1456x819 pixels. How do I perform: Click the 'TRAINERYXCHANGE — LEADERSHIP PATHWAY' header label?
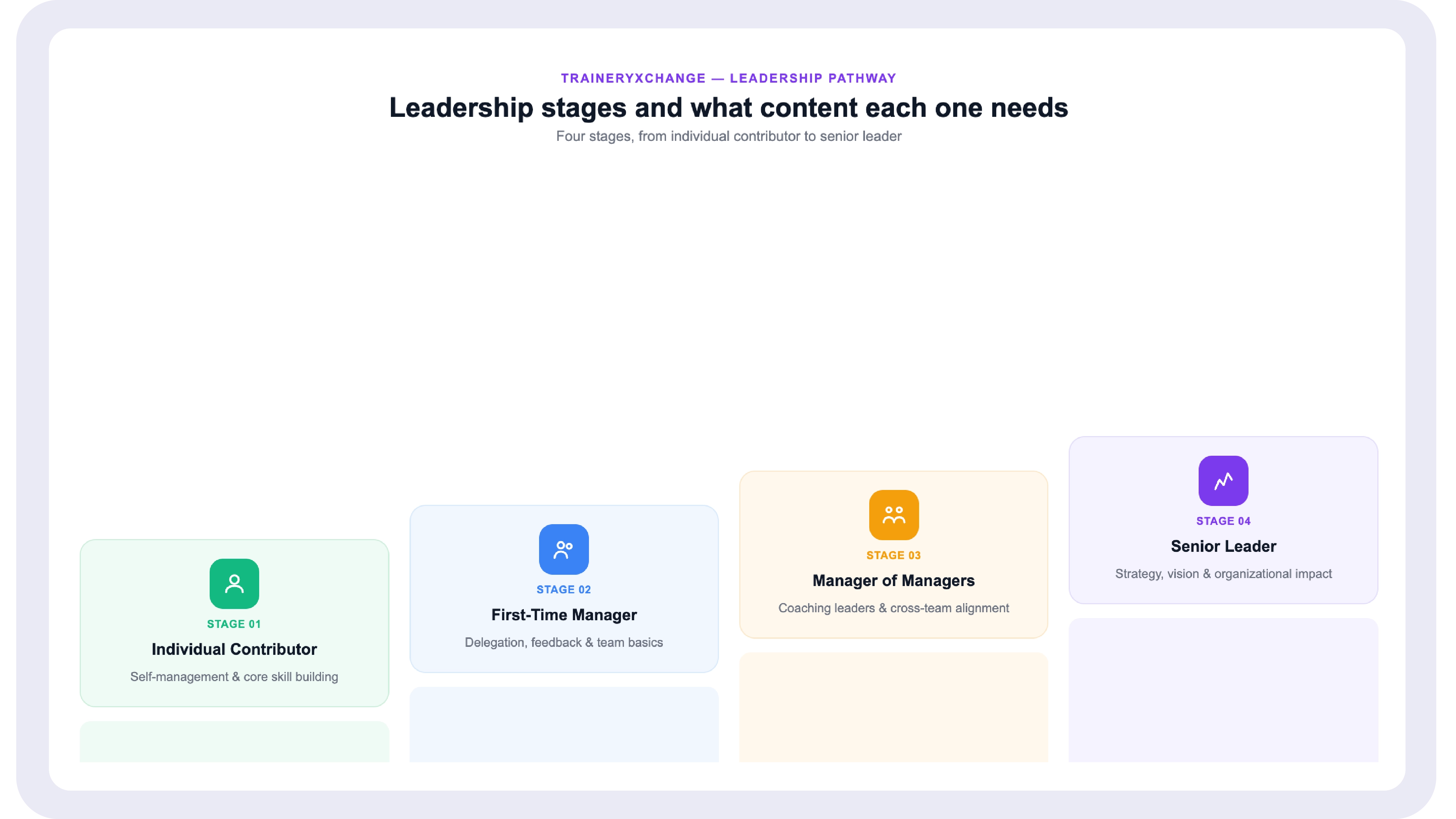pyautogui.click(x=729, y=78)
